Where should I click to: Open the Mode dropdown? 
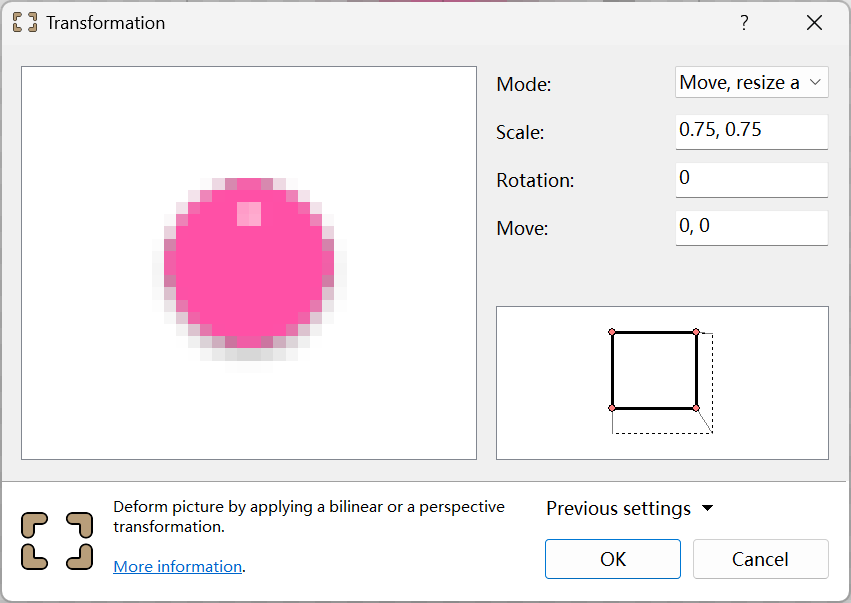tap(752, 83)
